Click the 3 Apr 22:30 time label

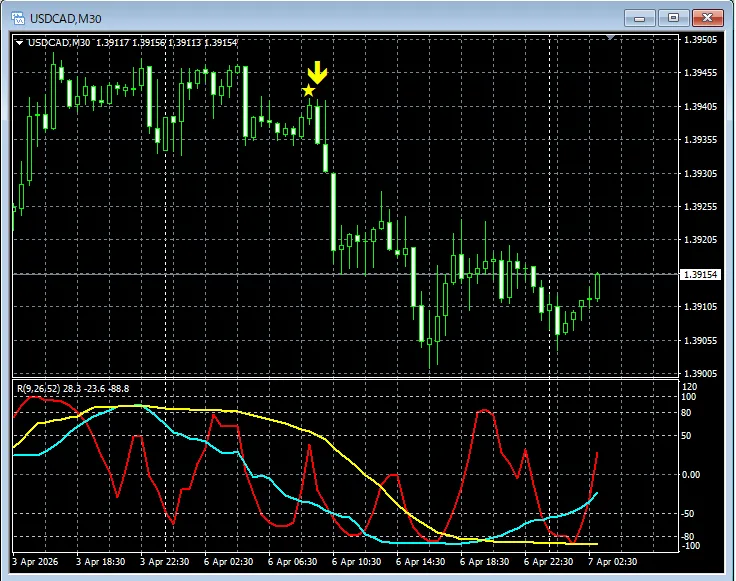[x=165, y=562]
